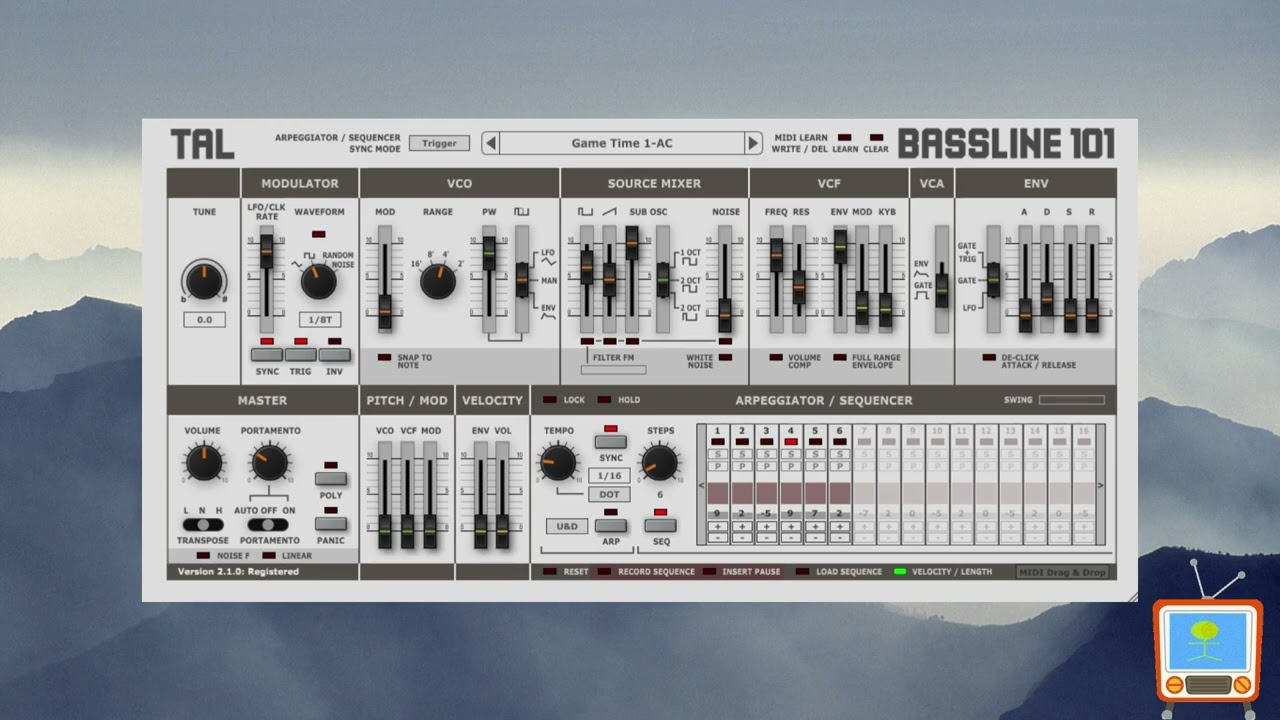Toggle the S button on step 4

[x=791, y=453]
